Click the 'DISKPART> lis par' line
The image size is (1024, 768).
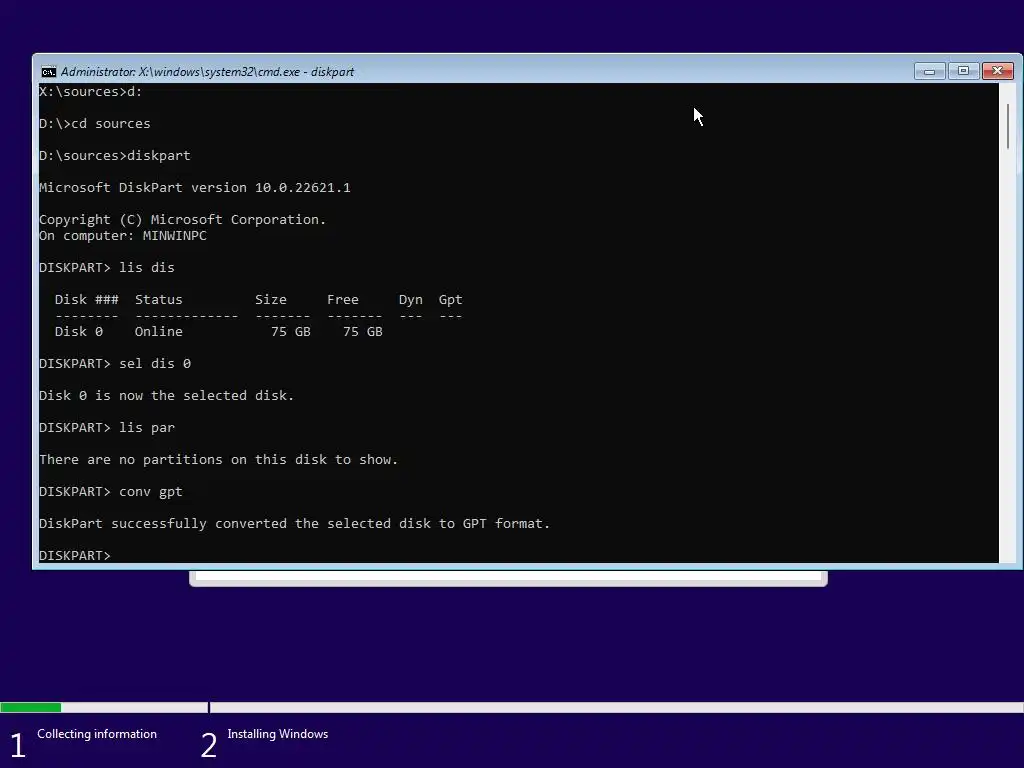pos(107,428)
